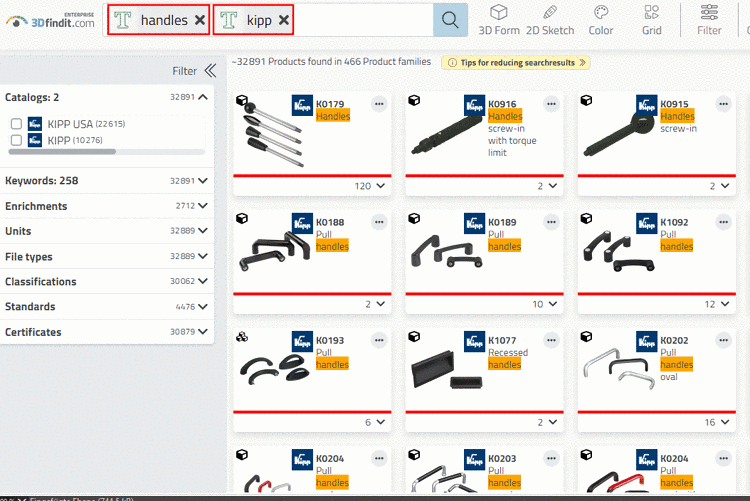Expand the Classifications filter section
The image size is (750, 501).
pyautogui.click(x=203, y=281)
